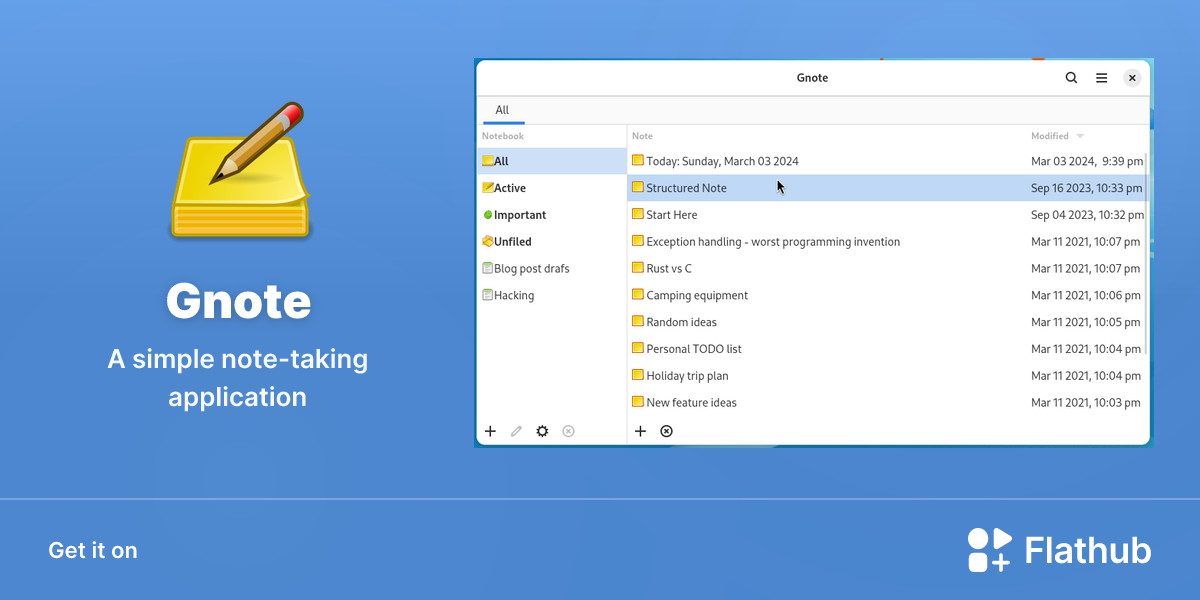1200x600 pixels.
Task: Open the Personal TODO list note
Action: pos(887,350)
